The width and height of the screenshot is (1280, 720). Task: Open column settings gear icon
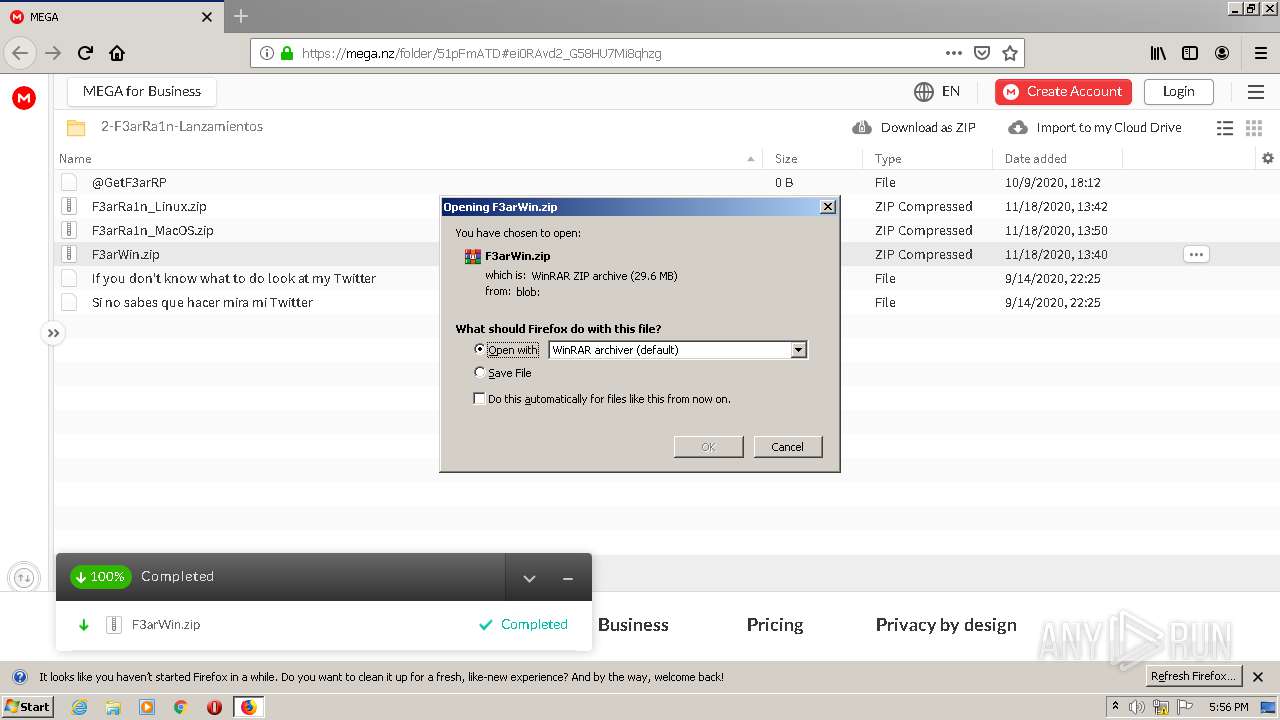(1268, 158)
